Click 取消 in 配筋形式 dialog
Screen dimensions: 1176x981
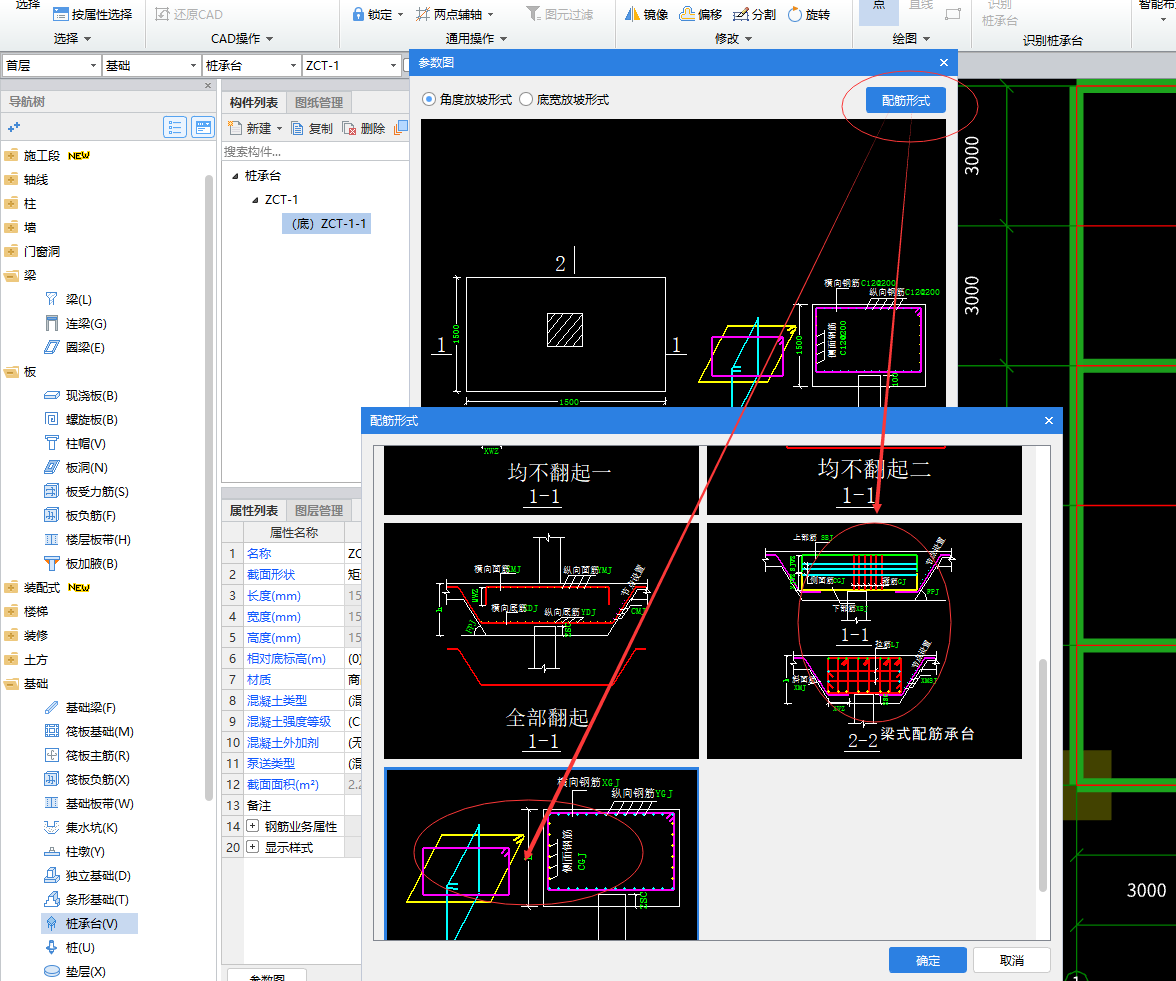1011,960
